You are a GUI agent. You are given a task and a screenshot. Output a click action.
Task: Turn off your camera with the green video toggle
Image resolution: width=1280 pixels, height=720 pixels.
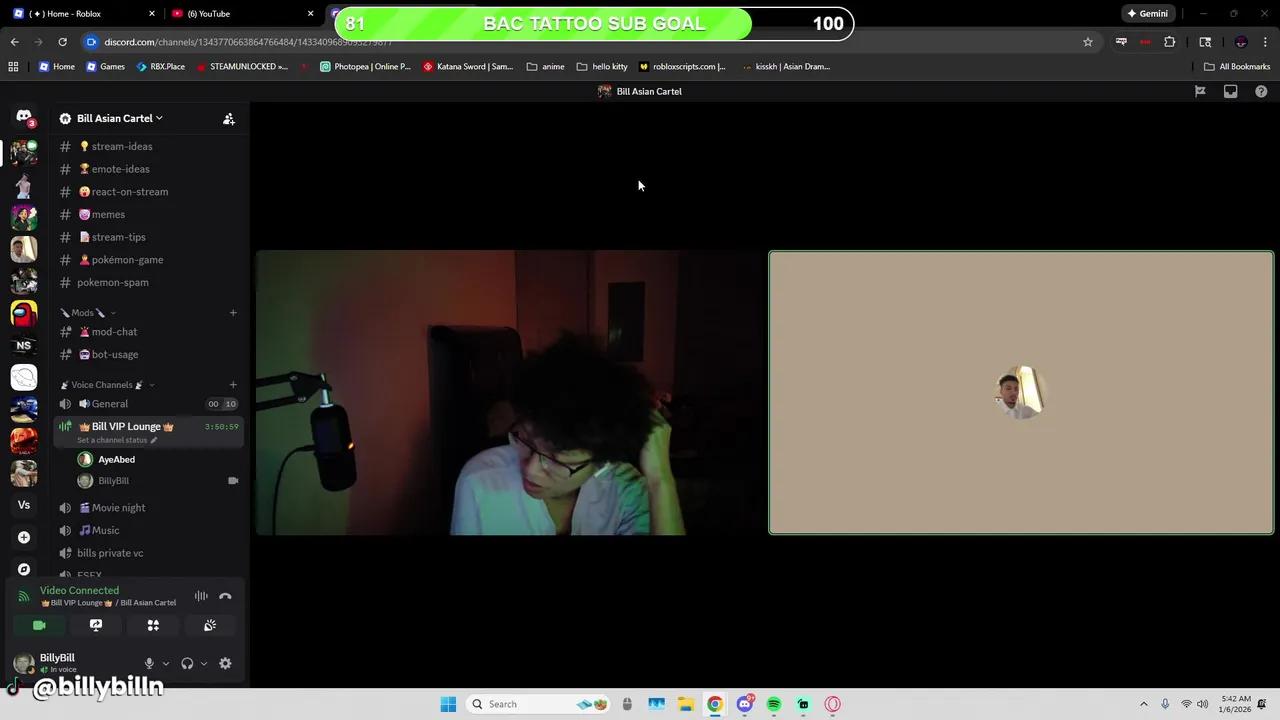point(38,625)
